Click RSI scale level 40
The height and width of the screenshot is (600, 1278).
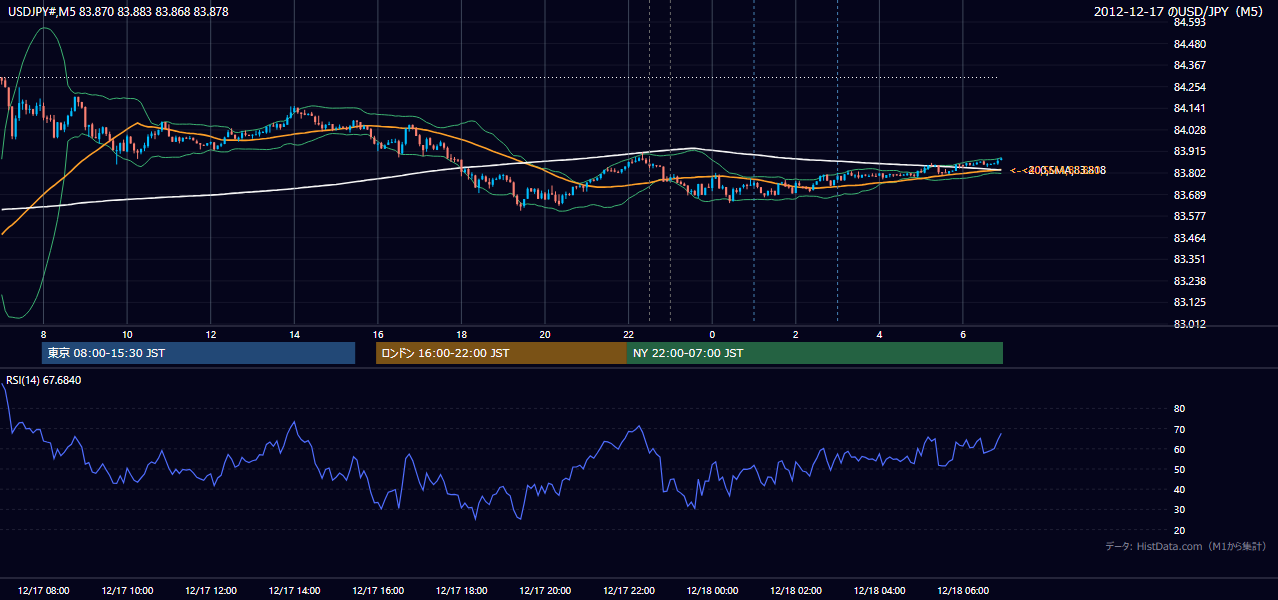click(x=1179, y=490)
